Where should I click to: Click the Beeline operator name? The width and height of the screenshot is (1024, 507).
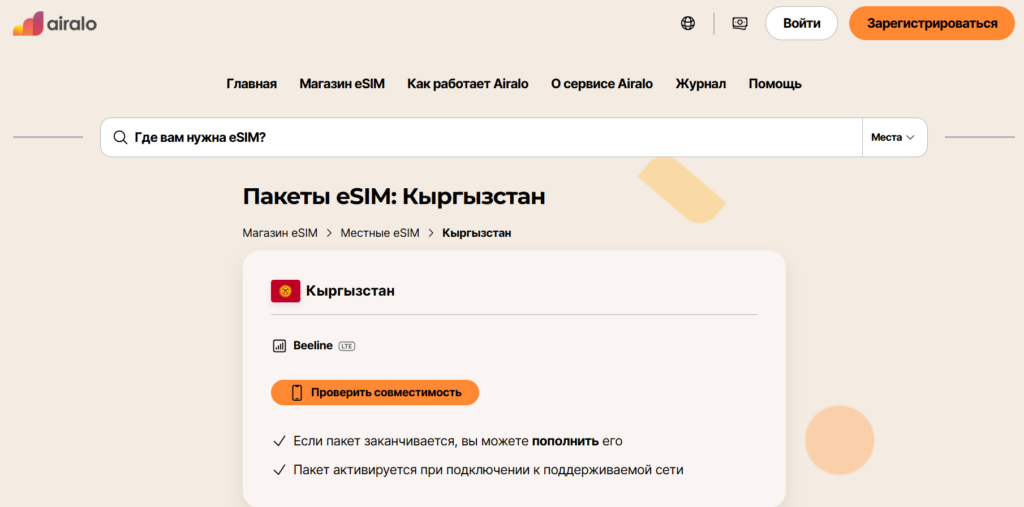(x=313, y=346)
